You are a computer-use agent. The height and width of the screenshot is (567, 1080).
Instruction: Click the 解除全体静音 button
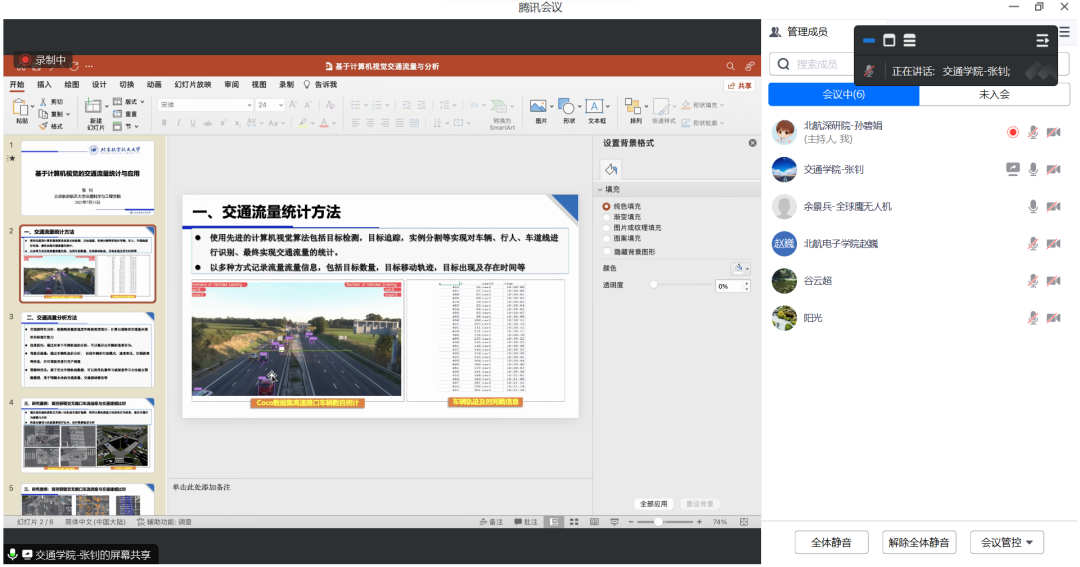click(920, 543)
